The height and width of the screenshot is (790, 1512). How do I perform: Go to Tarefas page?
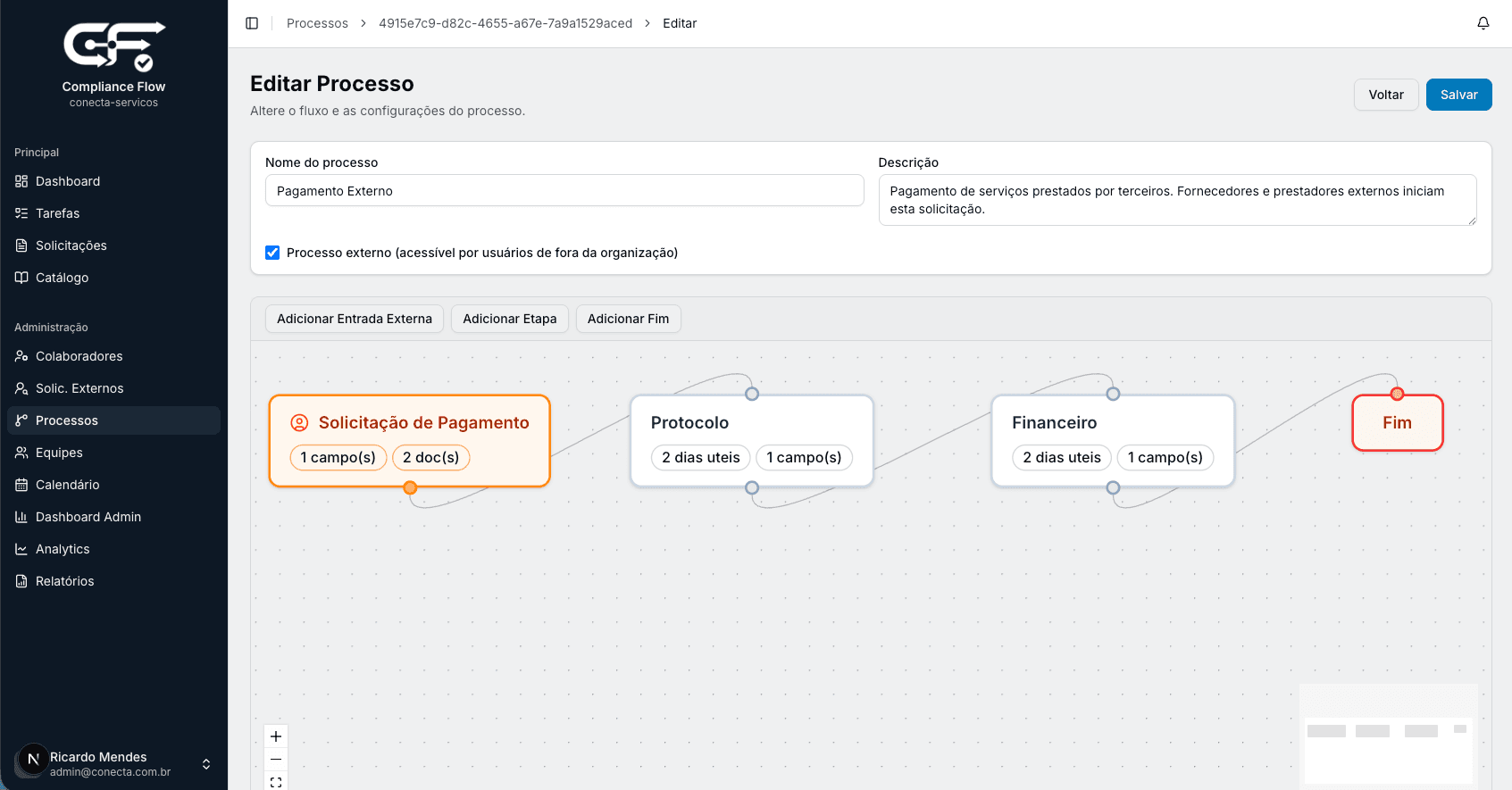(113, 213)
